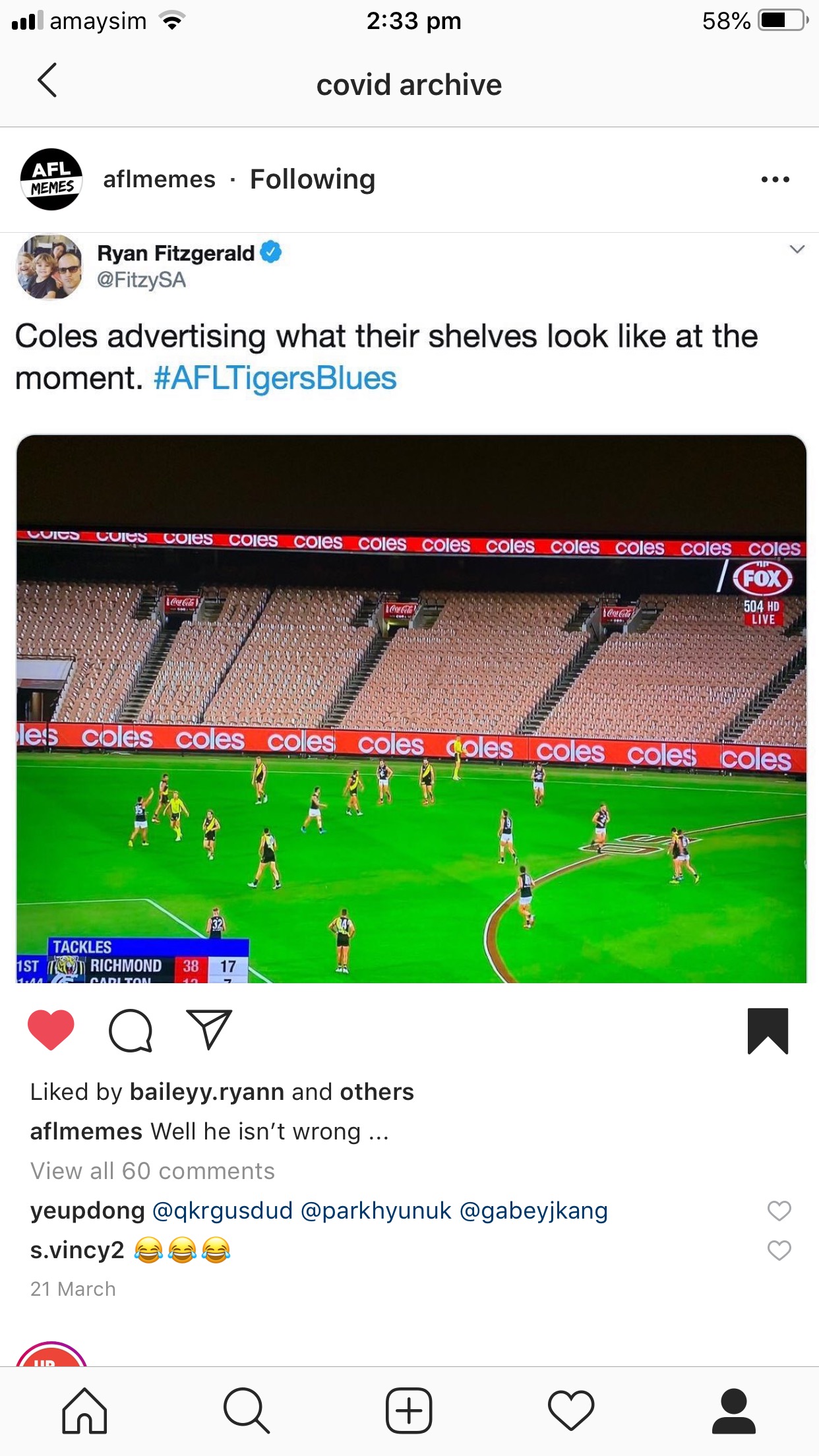Open the Home tab
Image resolution: width=819 pixels, height=1456 pixels.
(84, 1410)
